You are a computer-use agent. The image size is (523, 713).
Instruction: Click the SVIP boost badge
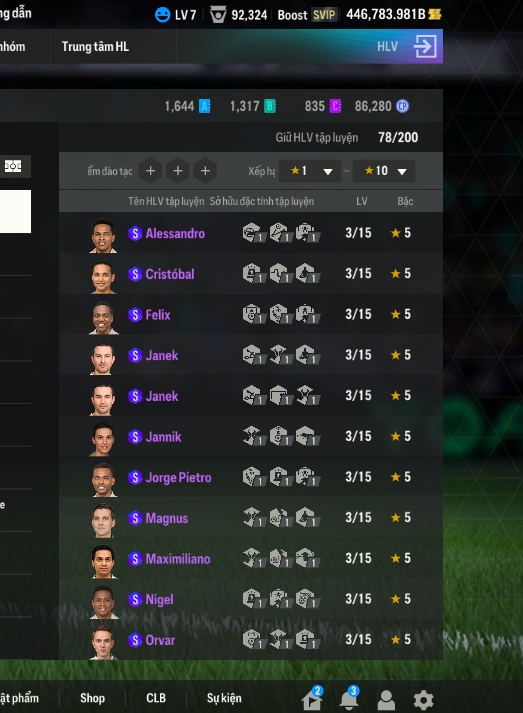pyautogui.click(x=324, y=15)
